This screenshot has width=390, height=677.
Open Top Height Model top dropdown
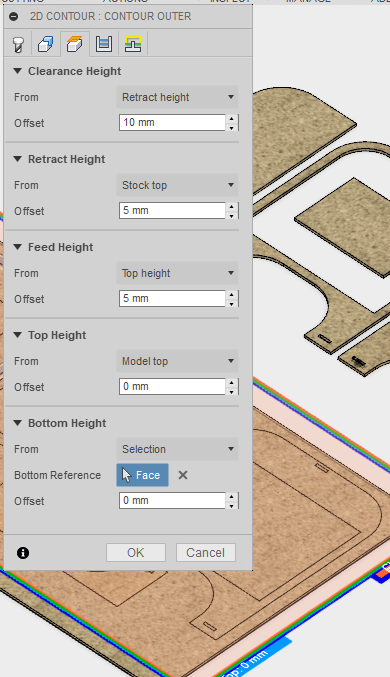pos(177,361)
